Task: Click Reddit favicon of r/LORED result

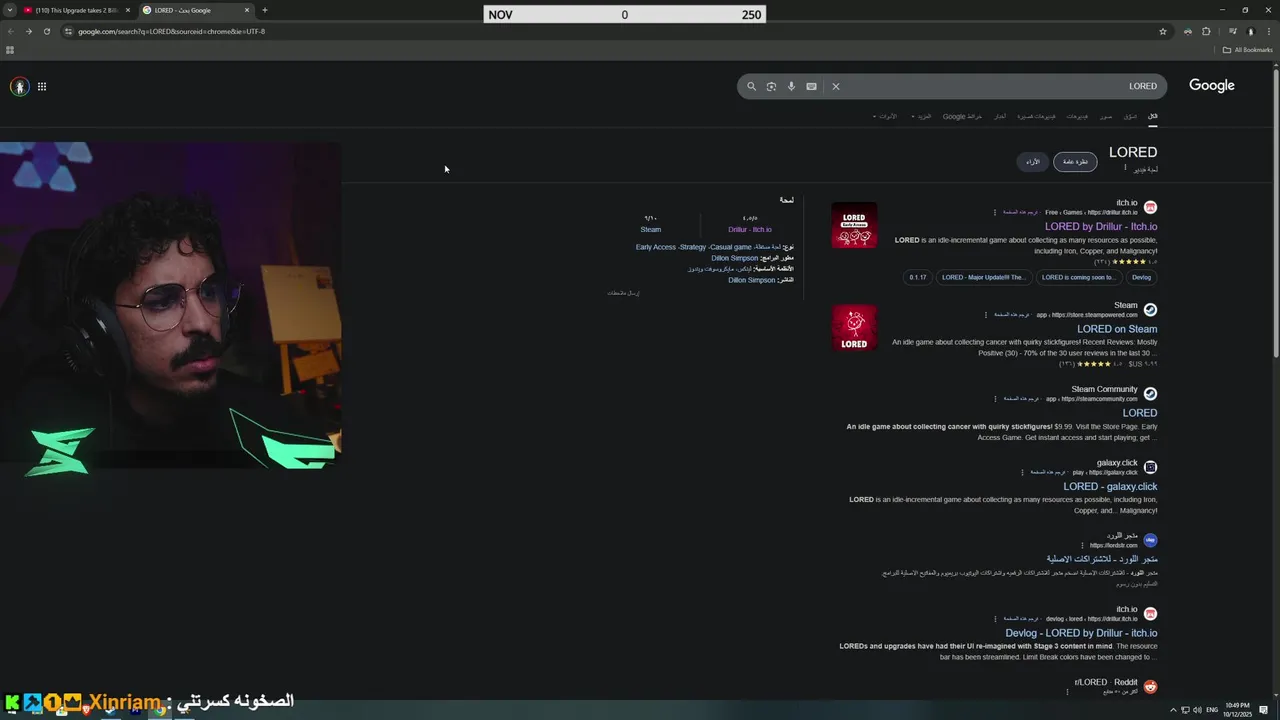Action: coord(1150,686)
